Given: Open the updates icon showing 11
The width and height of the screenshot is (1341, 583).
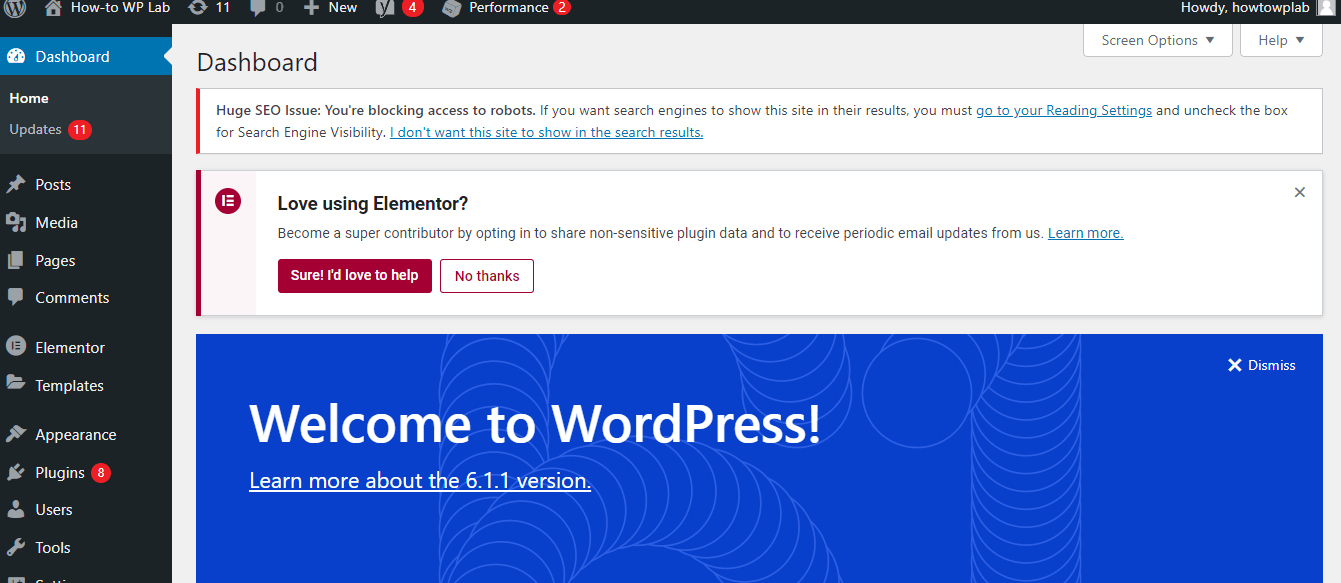Looking at the screenshot, I should (198, 8).
